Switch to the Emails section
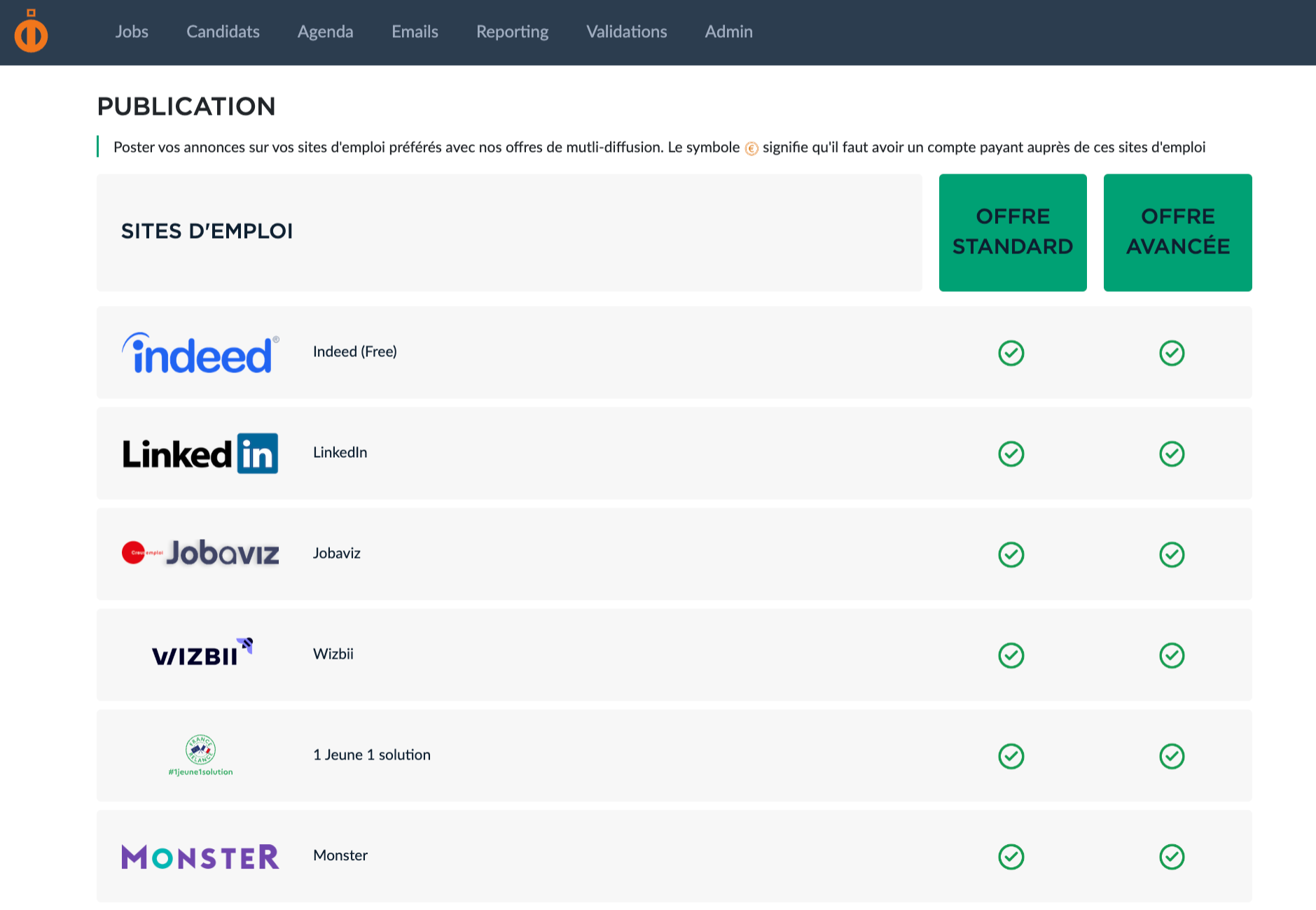 415,31
